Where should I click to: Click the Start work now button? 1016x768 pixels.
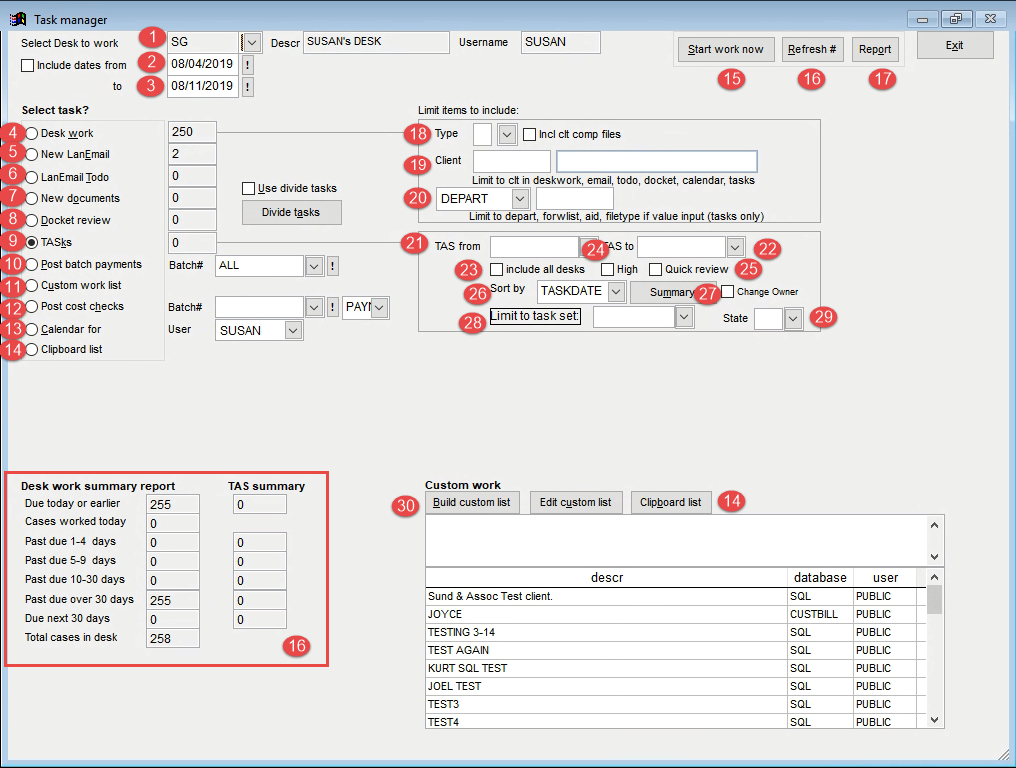point(726,49)
